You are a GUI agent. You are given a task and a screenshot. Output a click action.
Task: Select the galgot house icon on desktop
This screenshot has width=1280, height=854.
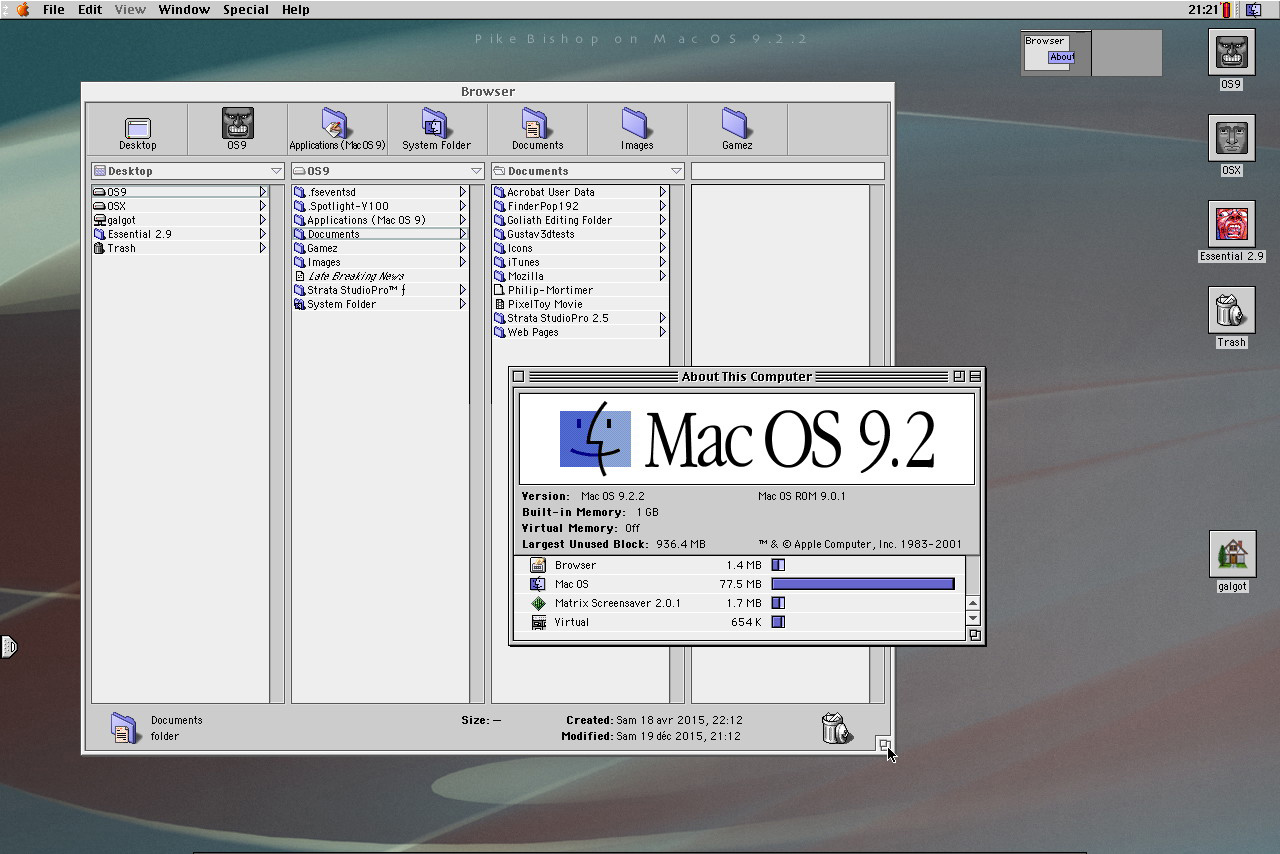[1232, 555]
